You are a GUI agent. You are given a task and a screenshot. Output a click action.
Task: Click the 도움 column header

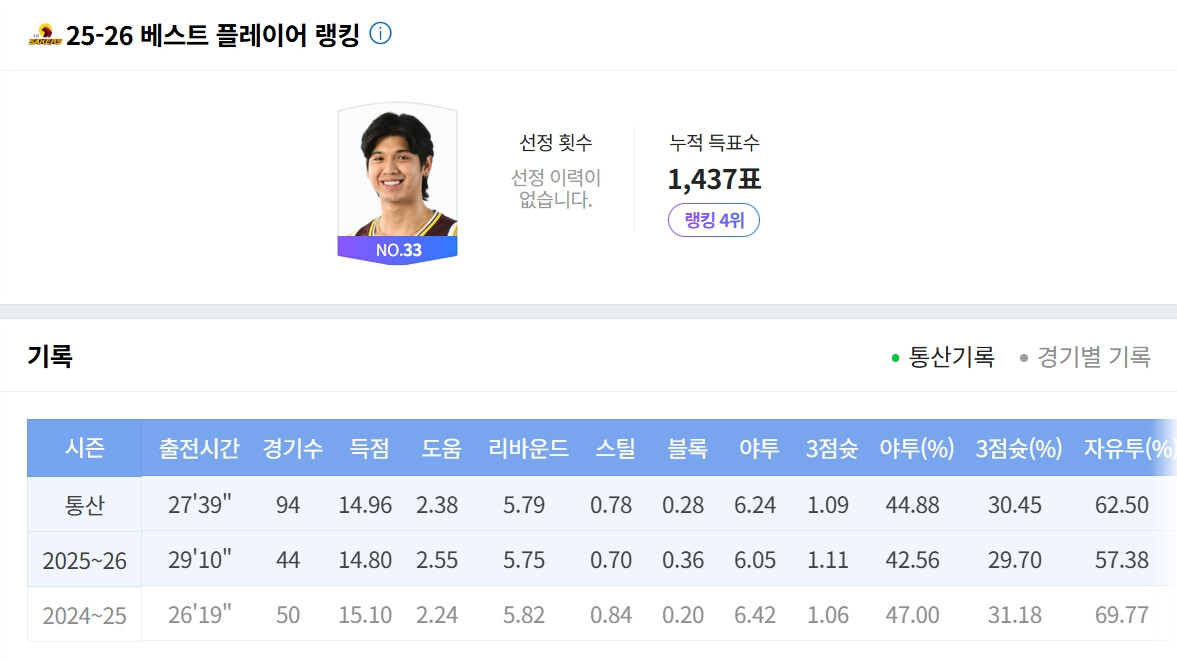(x=441, y=448)
